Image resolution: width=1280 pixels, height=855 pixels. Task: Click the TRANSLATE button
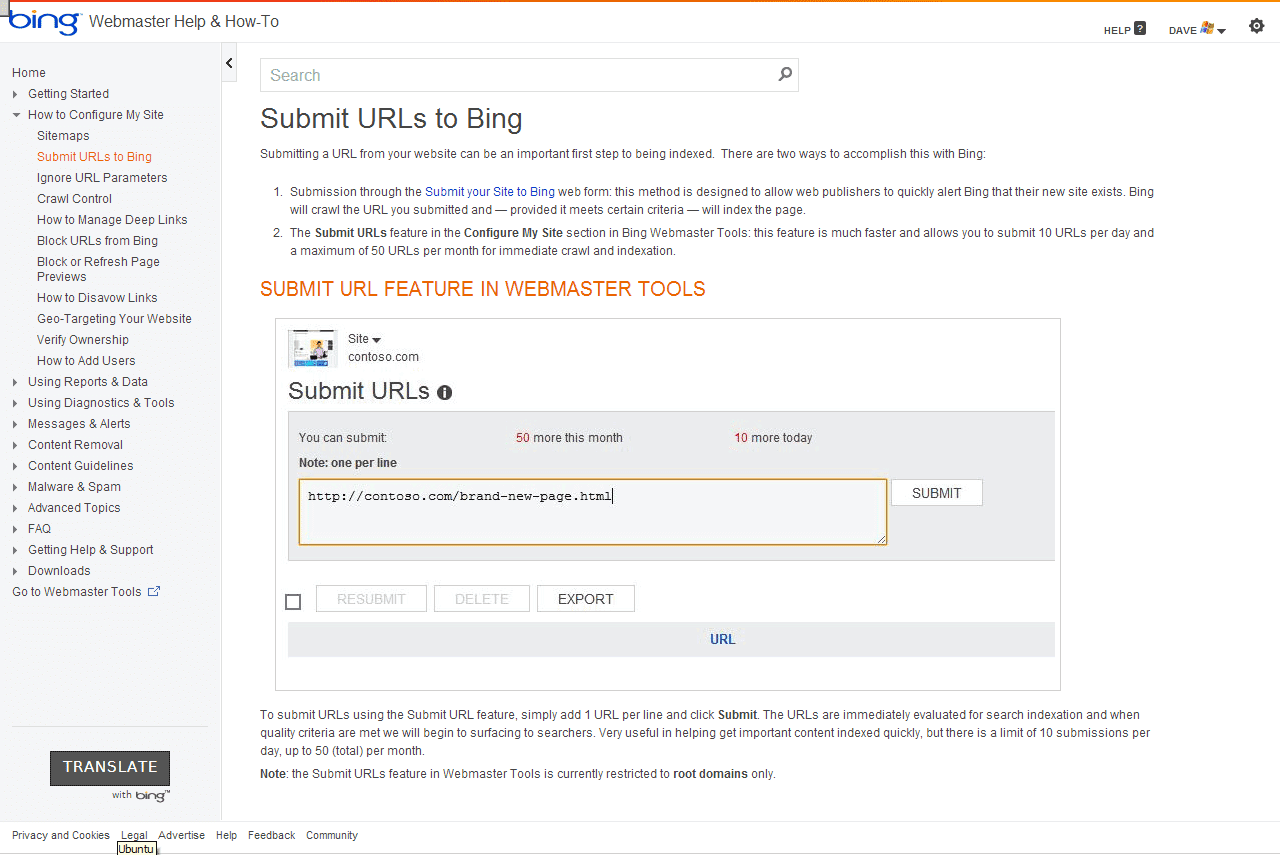point(109,767)
